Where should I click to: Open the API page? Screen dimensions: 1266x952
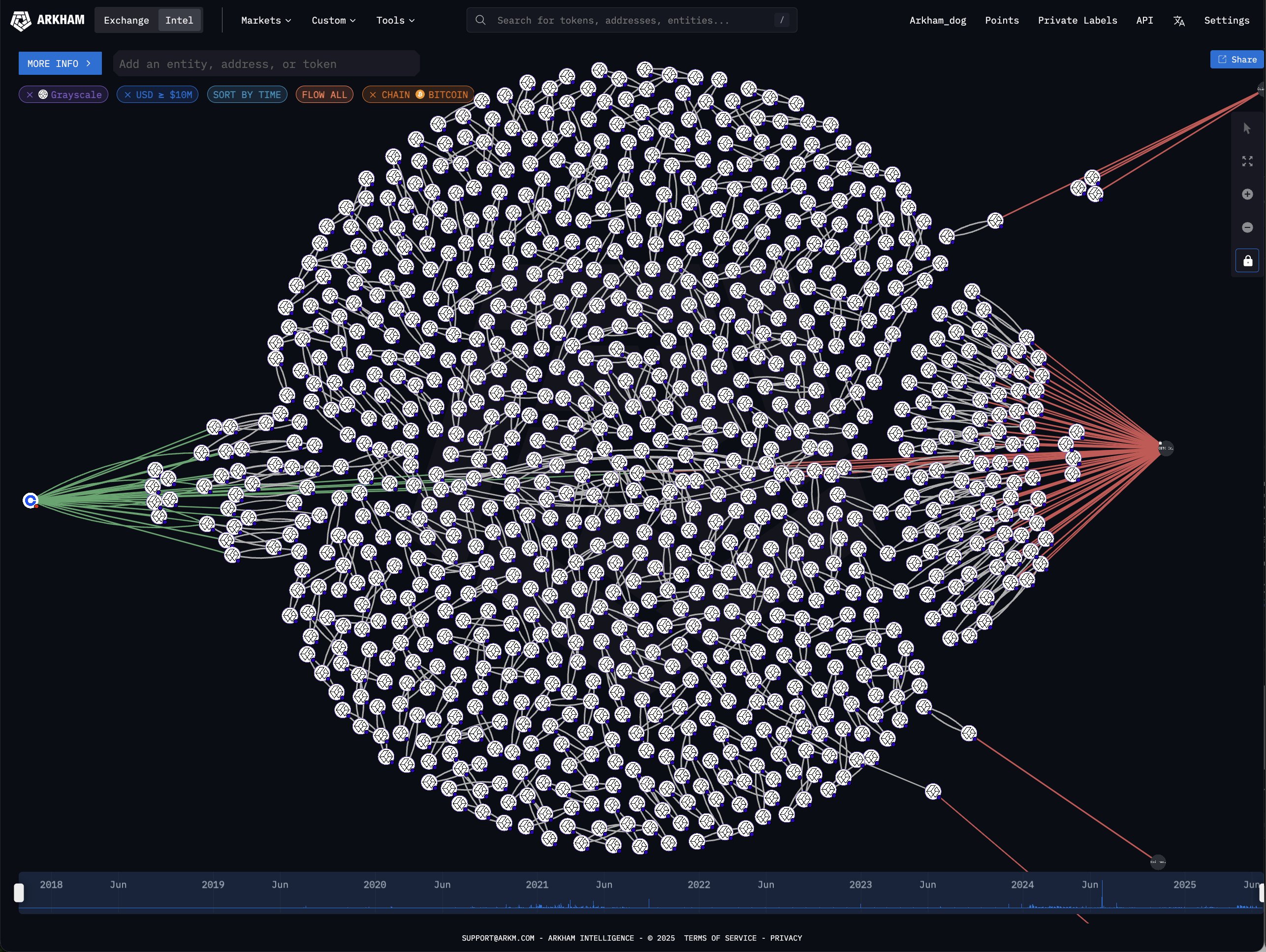coord(1144,20)
